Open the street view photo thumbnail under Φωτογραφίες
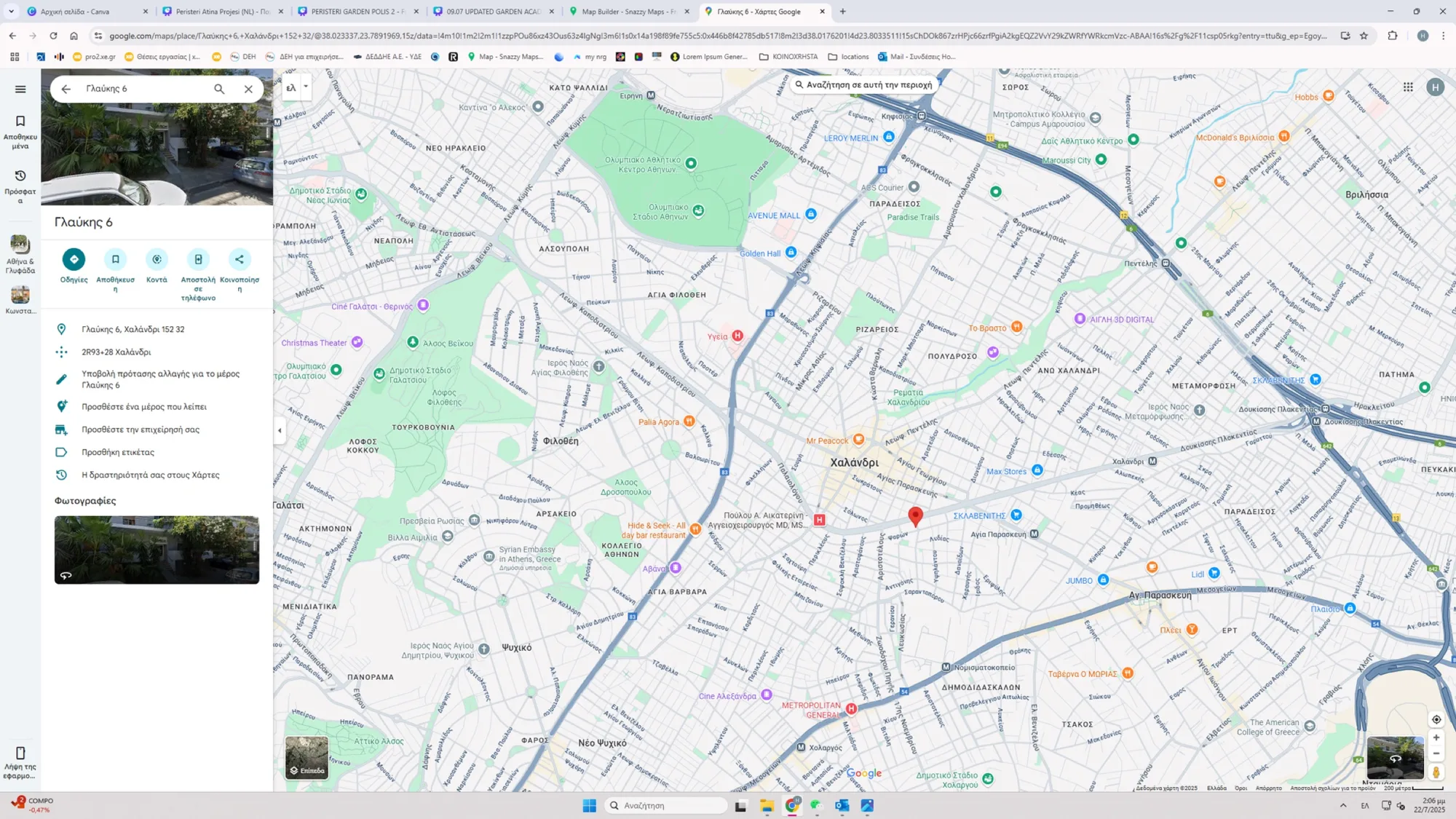Viewport: 1456px width, 819px height. click(157, 550)
